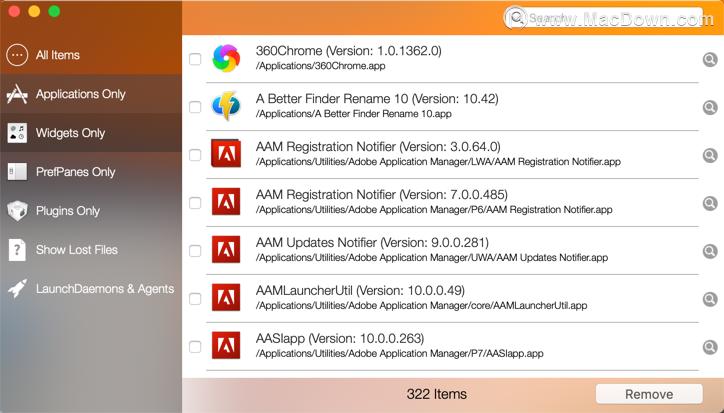724x413 pixels.
Task: Click Adobe icon for AAM Registration Notifier 7.0.0.485
Action: coord(226,201)
